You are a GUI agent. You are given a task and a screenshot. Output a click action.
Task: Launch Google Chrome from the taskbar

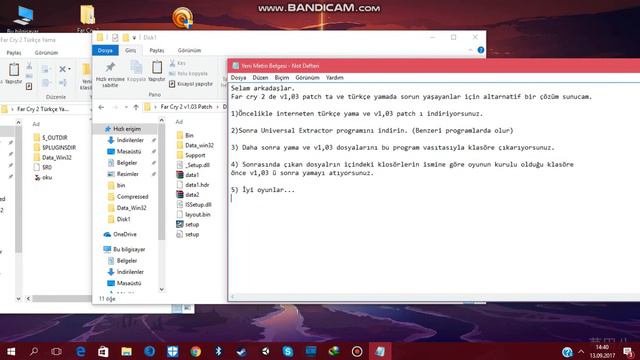click(196, 351)
